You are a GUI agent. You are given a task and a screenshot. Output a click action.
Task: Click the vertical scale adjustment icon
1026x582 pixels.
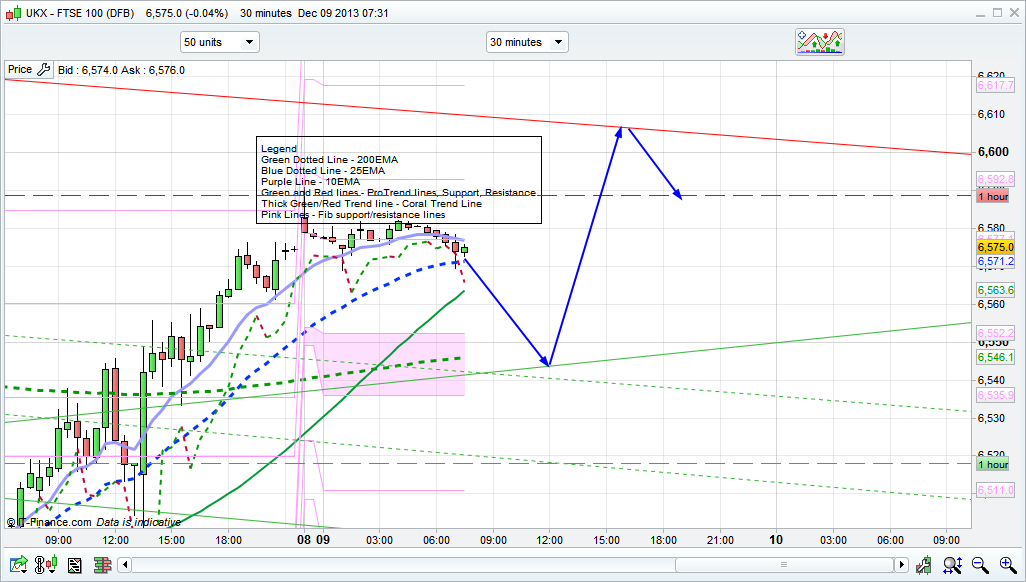coord(925,566)
